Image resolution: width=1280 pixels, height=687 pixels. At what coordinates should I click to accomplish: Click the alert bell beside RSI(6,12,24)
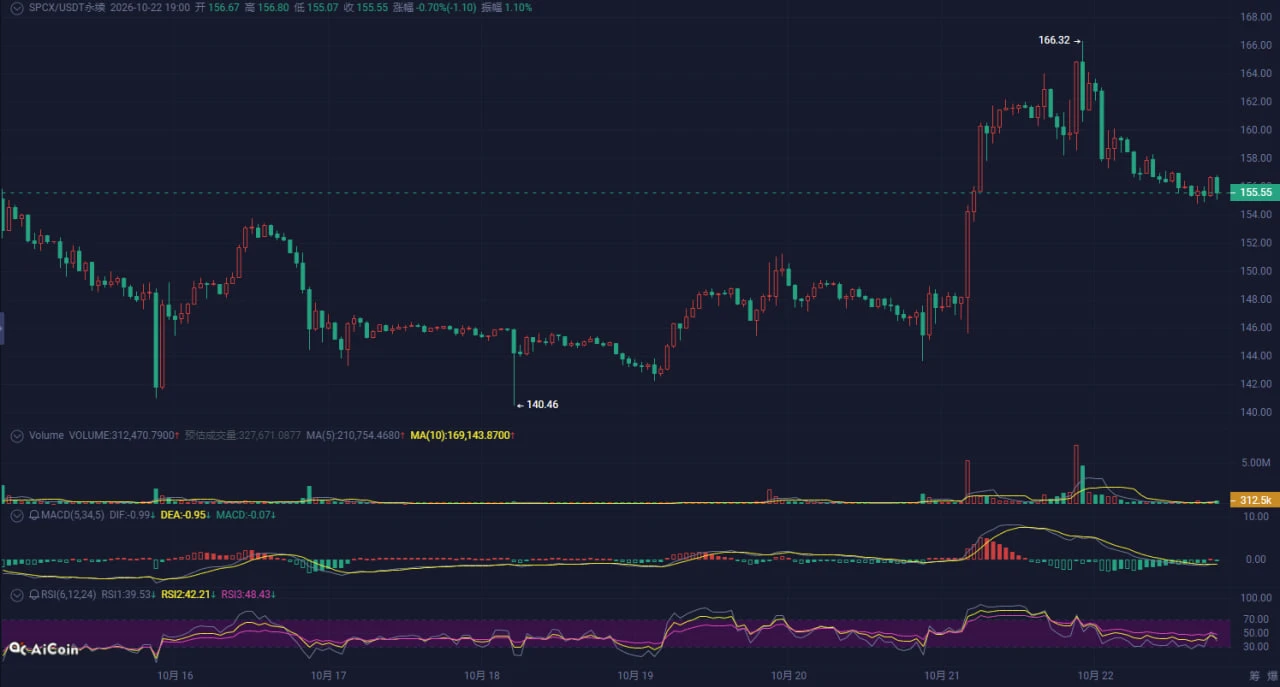(x=34, y=594)
